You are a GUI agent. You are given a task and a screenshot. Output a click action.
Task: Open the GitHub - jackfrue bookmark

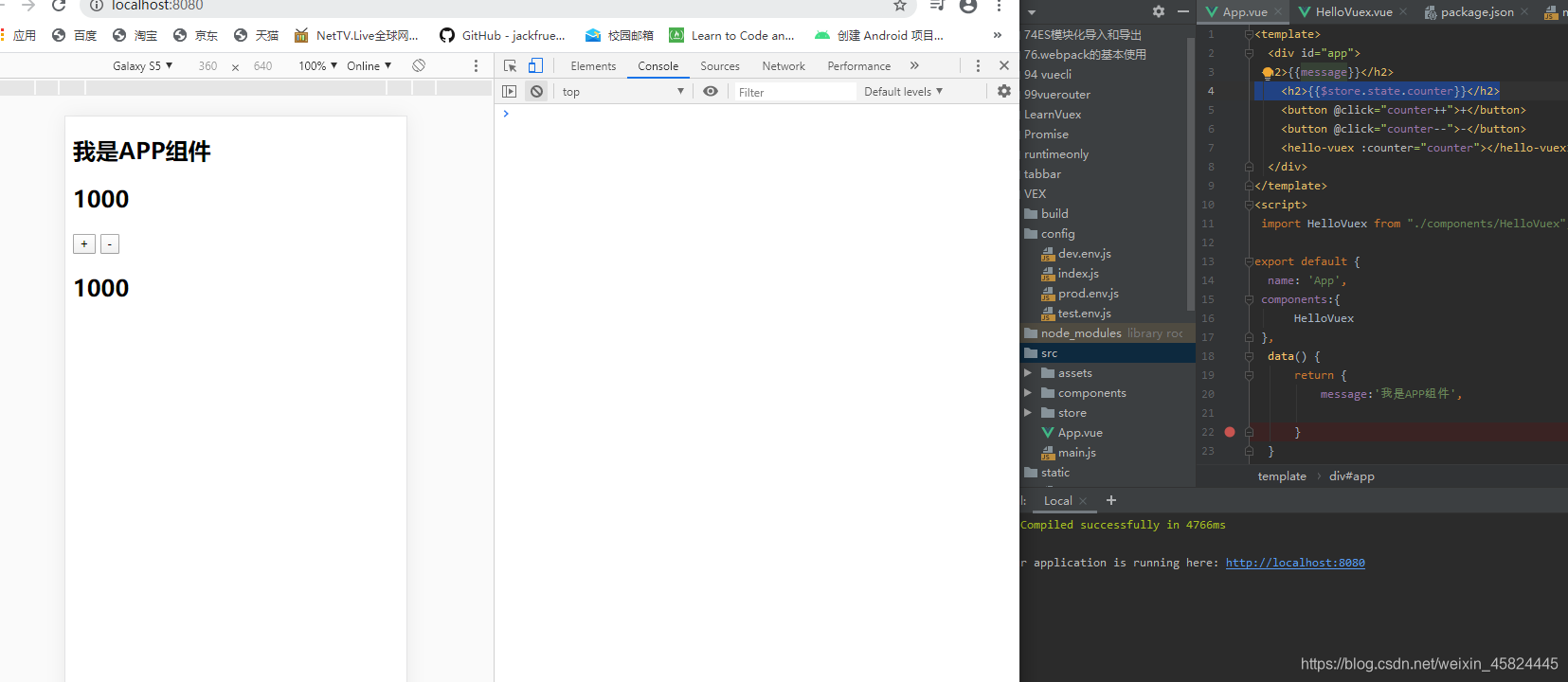pos(502,35)
